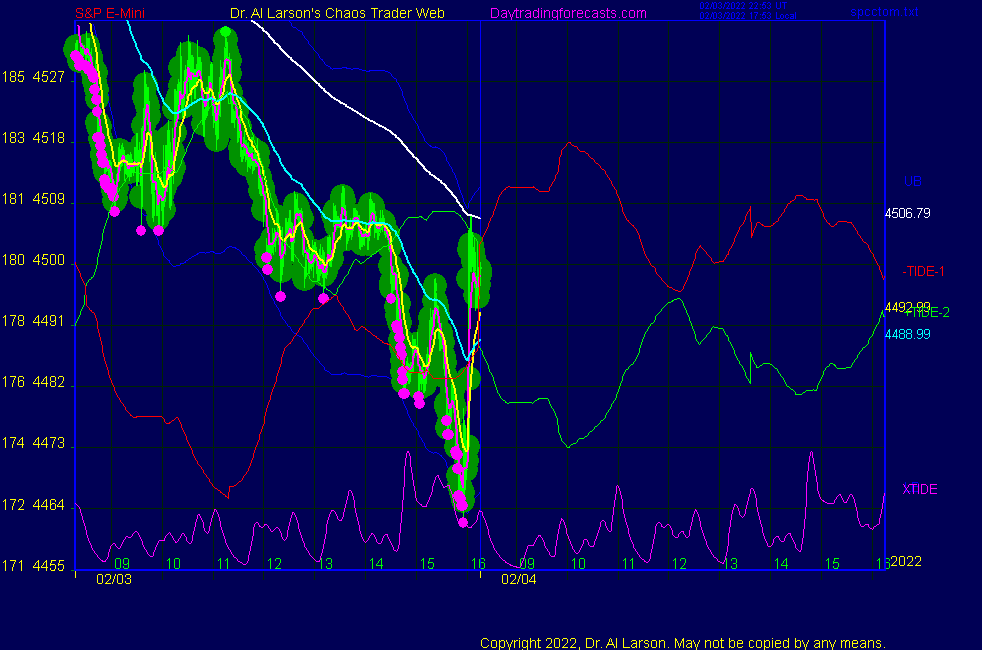Click the UB legend label
982x650 pixels.
[912, 182]
